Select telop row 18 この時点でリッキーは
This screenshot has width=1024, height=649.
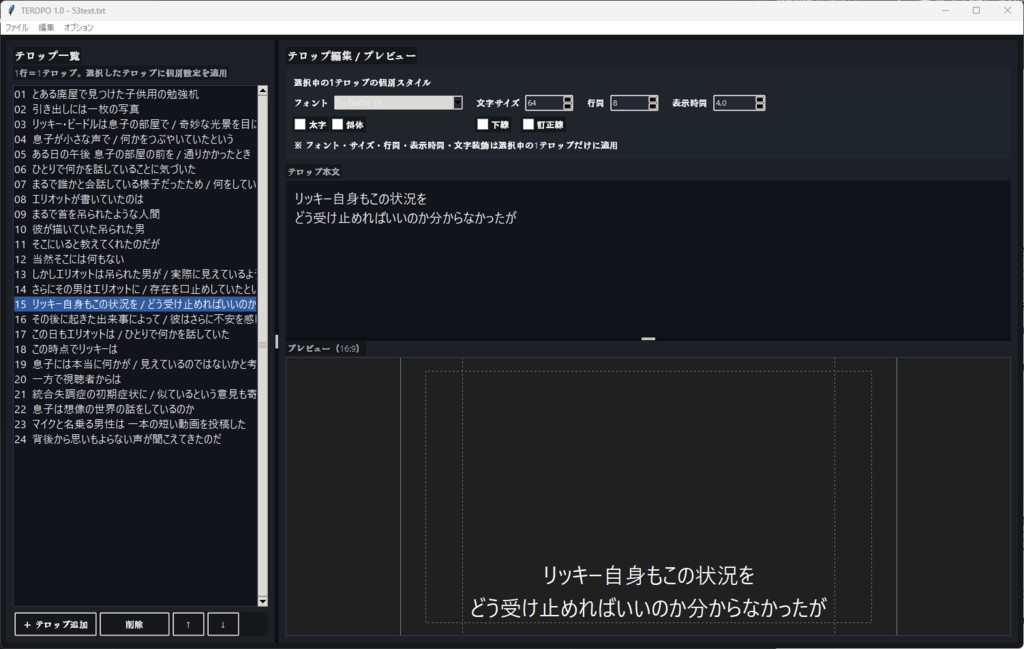pyautogui.click(x=135, y=349)
